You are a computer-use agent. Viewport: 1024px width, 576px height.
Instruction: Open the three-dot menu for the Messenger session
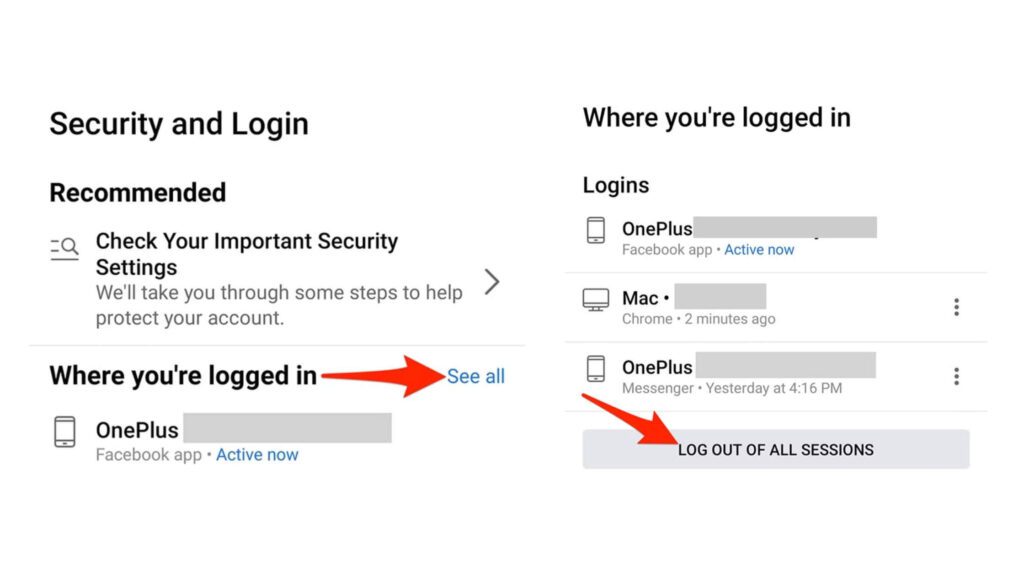(956, 377)
